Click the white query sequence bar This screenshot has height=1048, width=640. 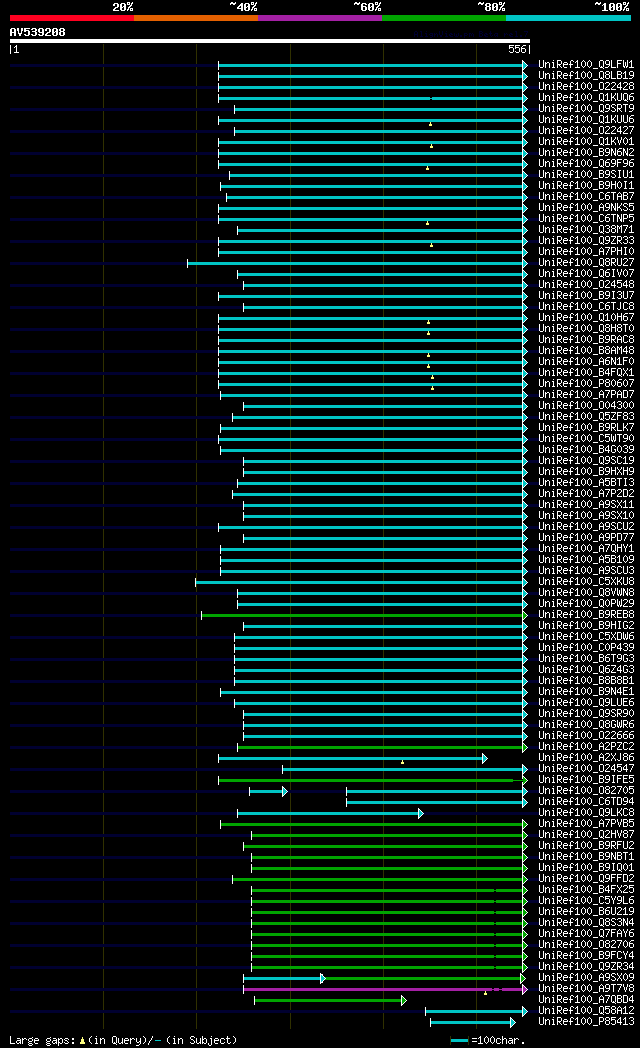coord(270,41)
